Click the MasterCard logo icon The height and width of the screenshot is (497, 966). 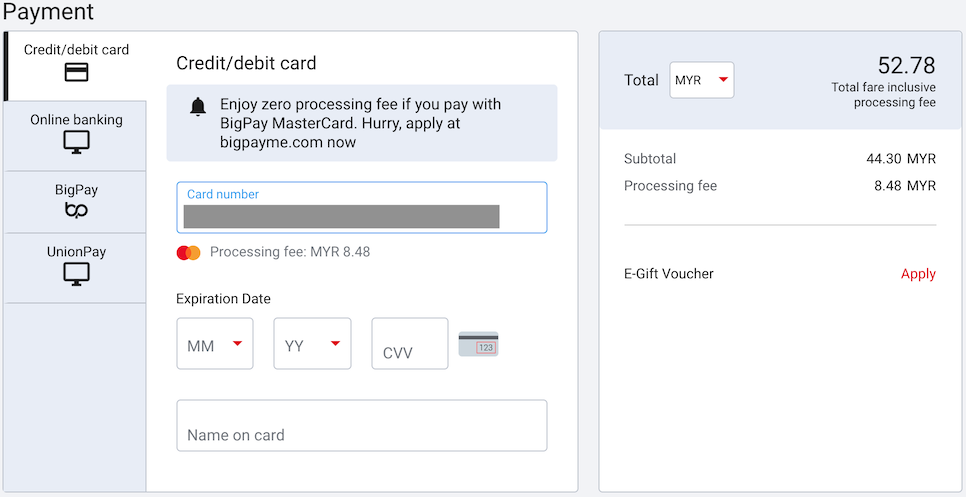(x=188, y=253)
